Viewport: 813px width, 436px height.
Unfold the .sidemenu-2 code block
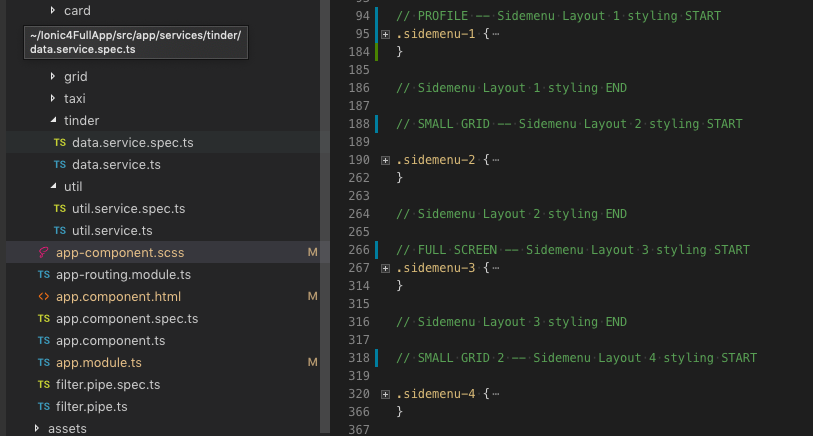coord(385,161)
